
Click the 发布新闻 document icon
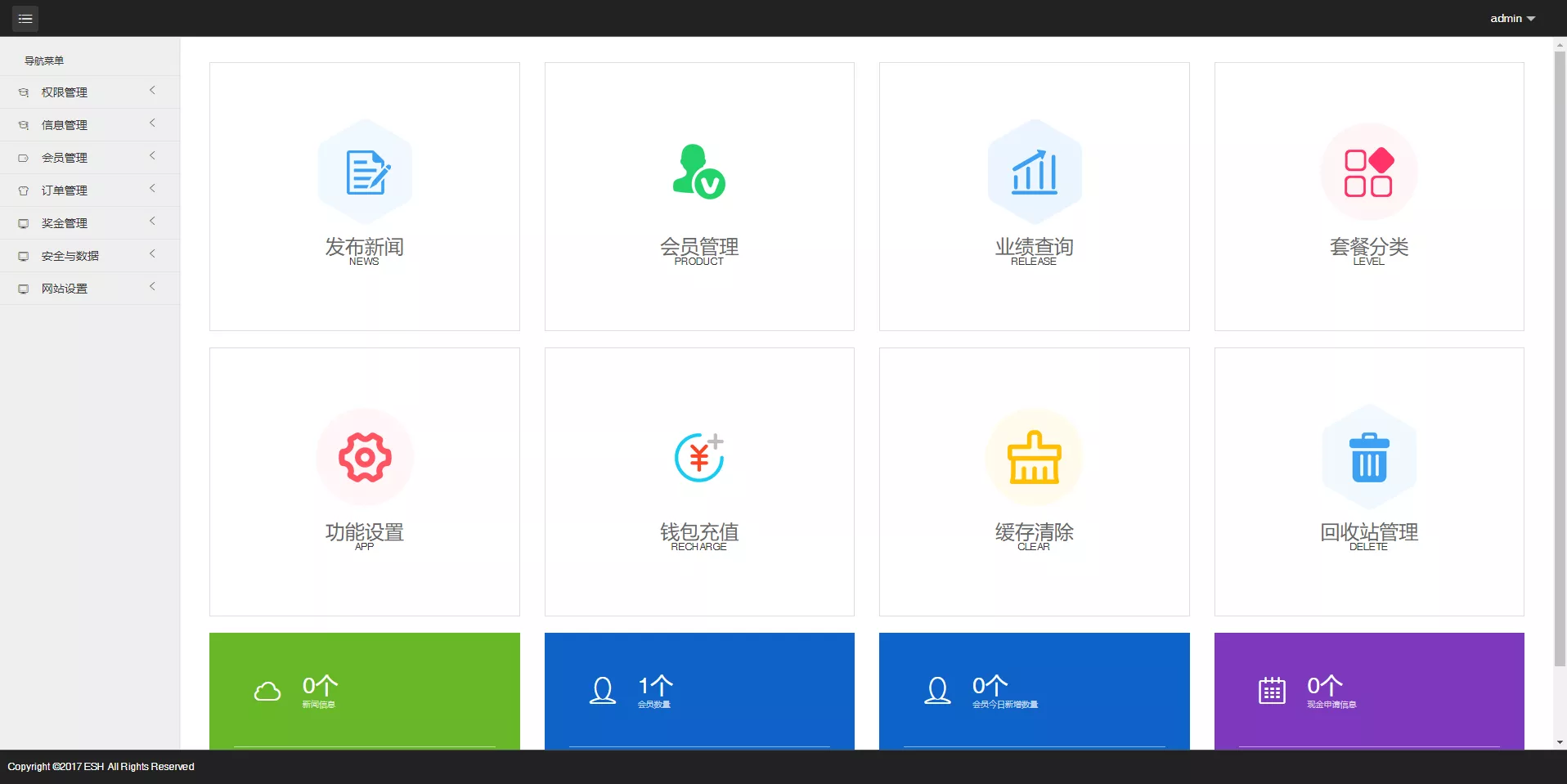pyautogui.click(x=365, y=172)
